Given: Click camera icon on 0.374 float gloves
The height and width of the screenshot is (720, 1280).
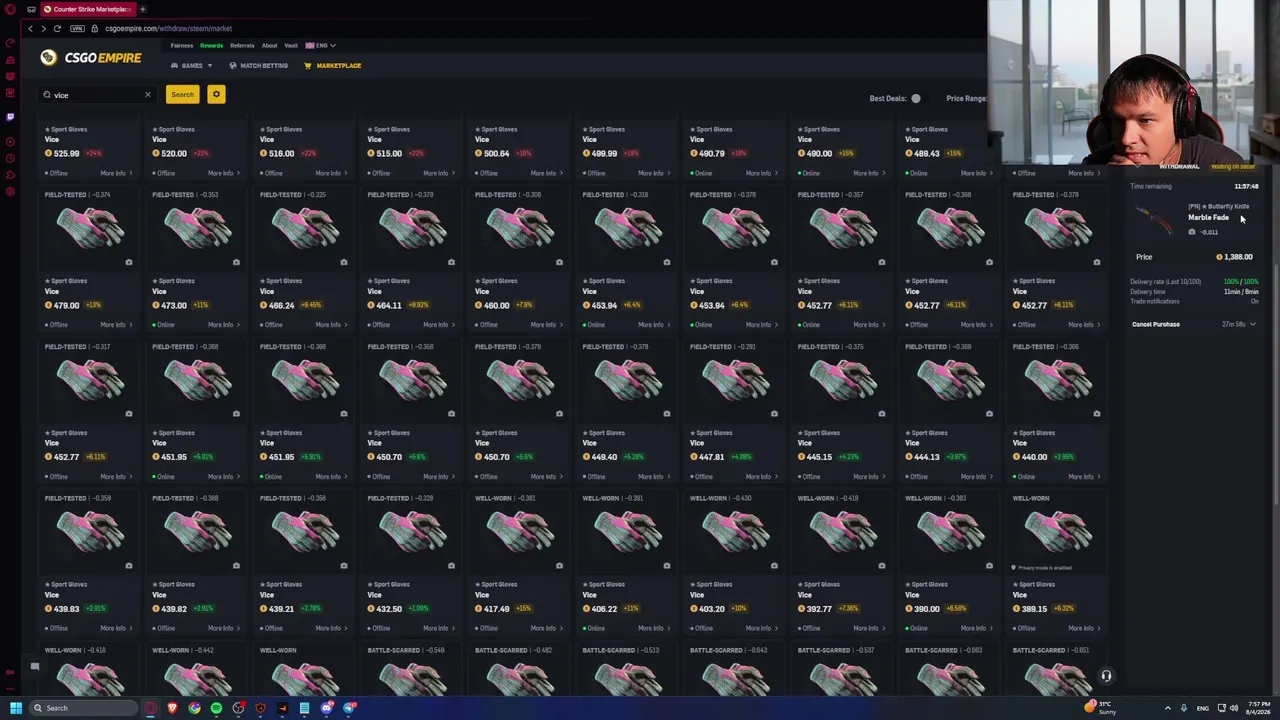Looking at the screenshot, I should [129, 262].
